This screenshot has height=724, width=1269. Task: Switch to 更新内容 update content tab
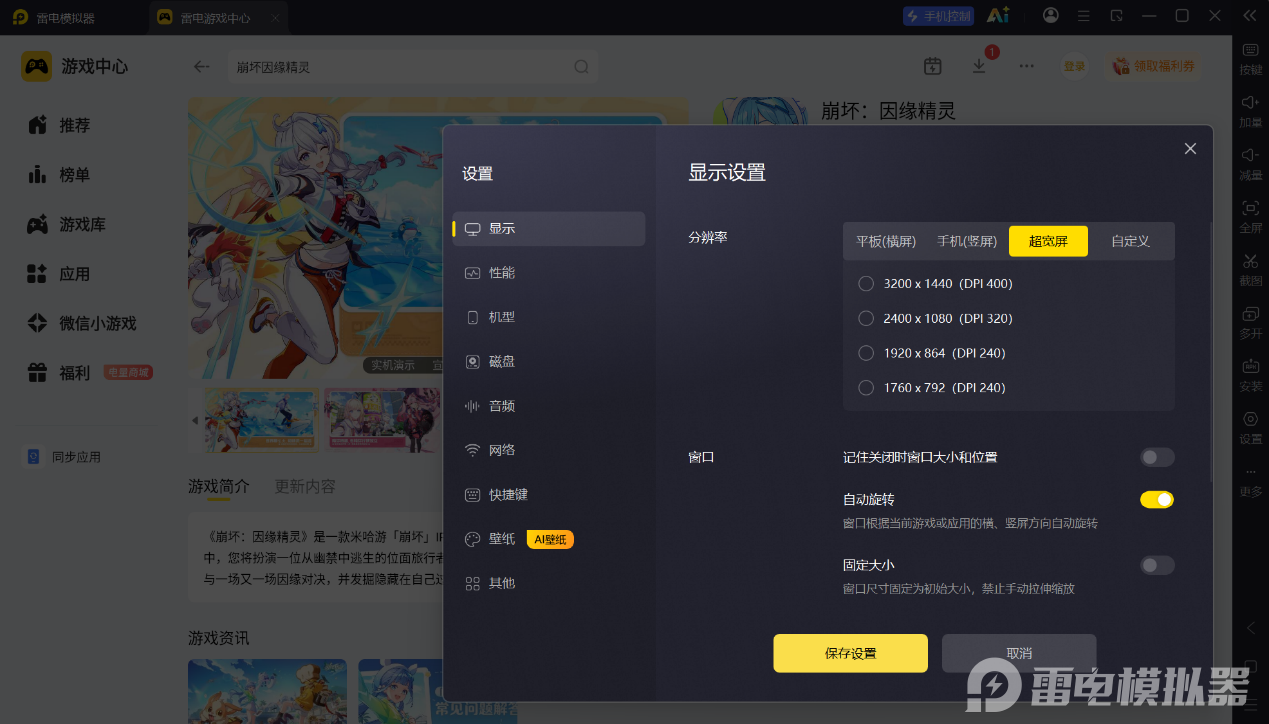click(x=305, y=486)
